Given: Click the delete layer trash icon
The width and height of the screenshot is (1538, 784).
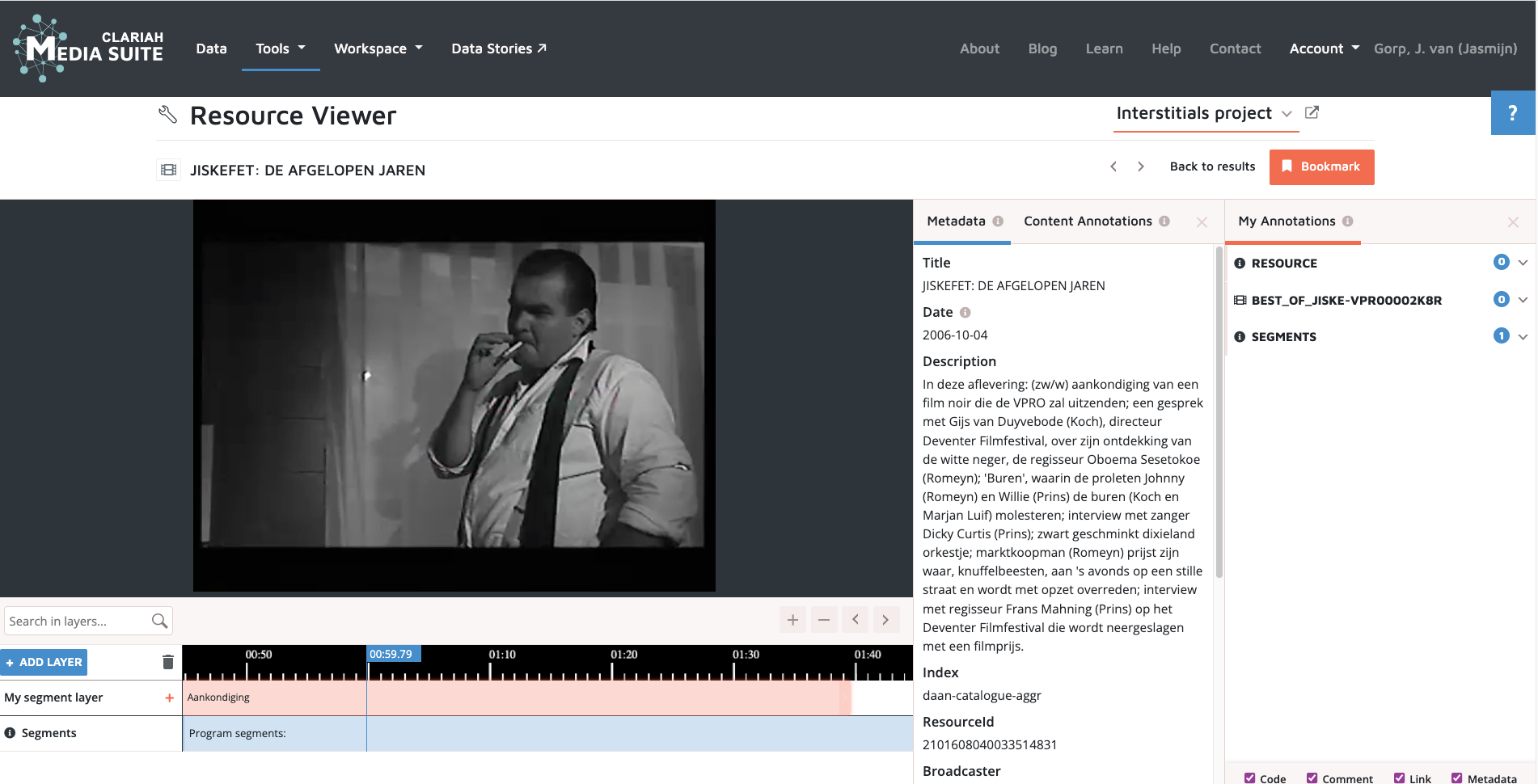Looking at the screenshot, I should tap(168, 662).
